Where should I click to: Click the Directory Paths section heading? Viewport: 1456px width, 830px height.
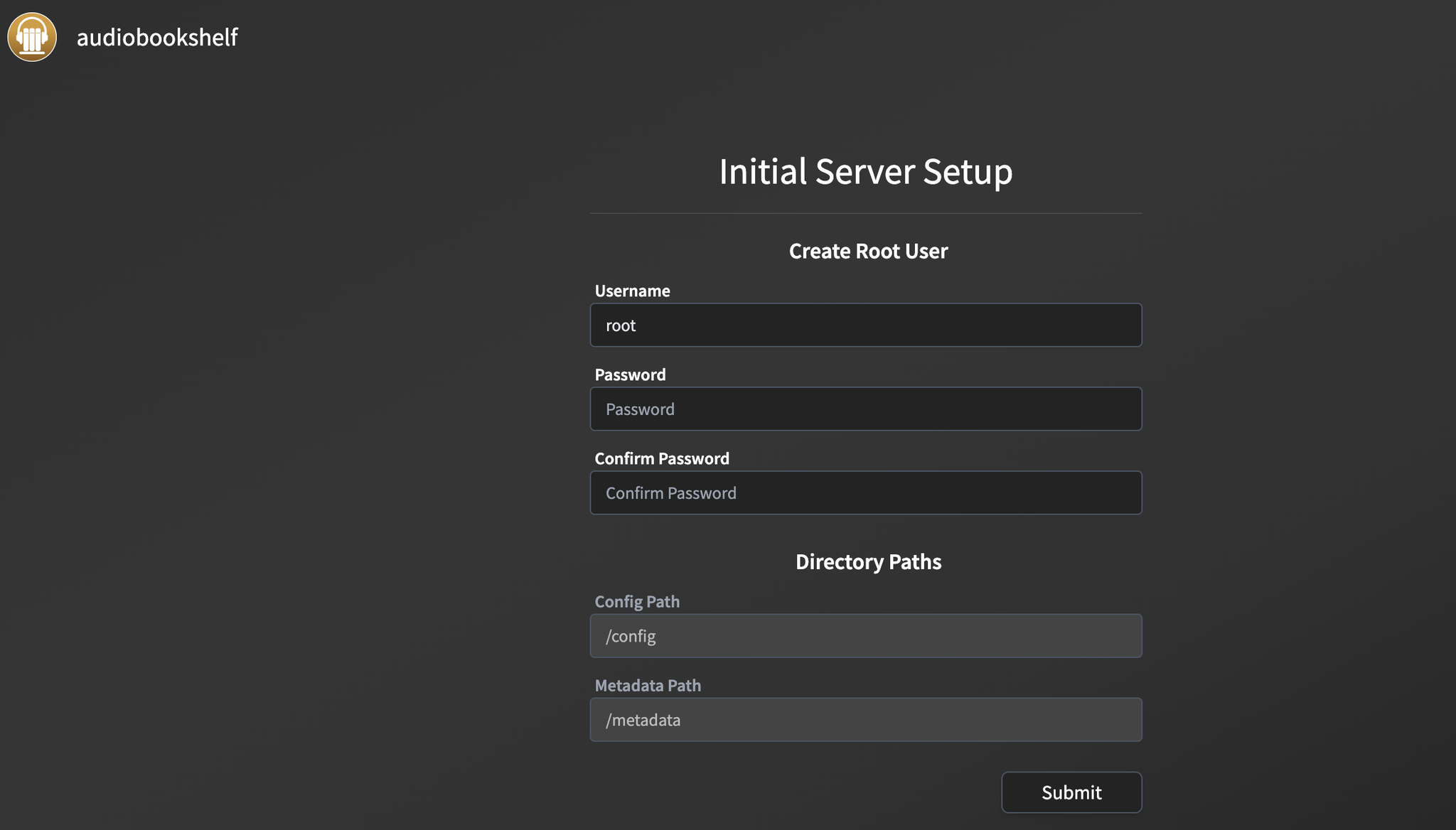click(868, 561)
